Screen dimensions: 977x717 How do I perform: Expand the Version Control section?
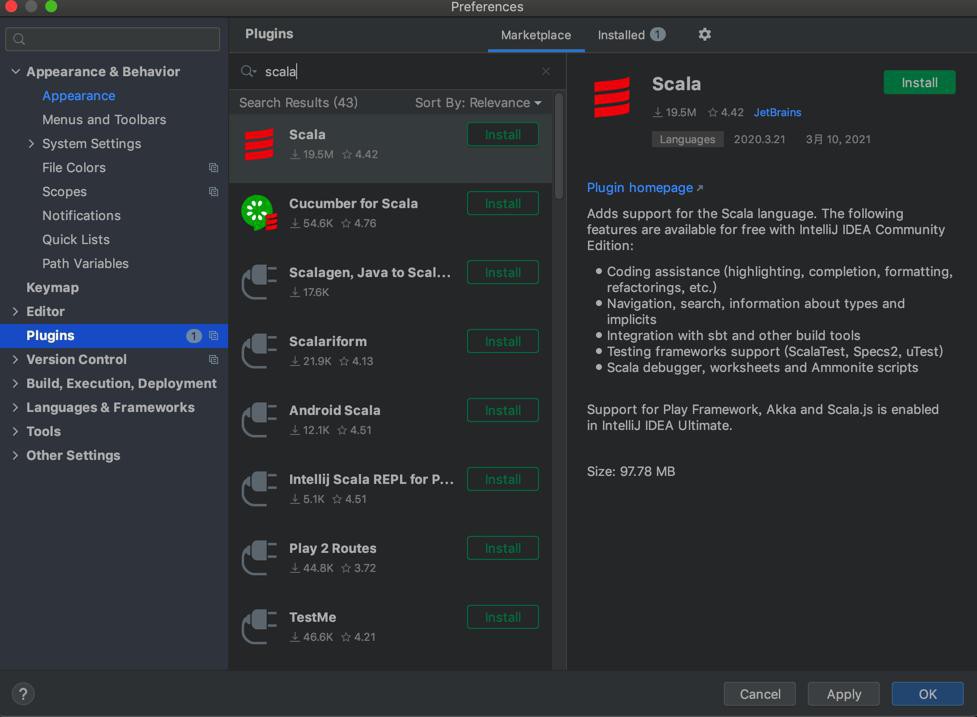click(x=16, y=359)
